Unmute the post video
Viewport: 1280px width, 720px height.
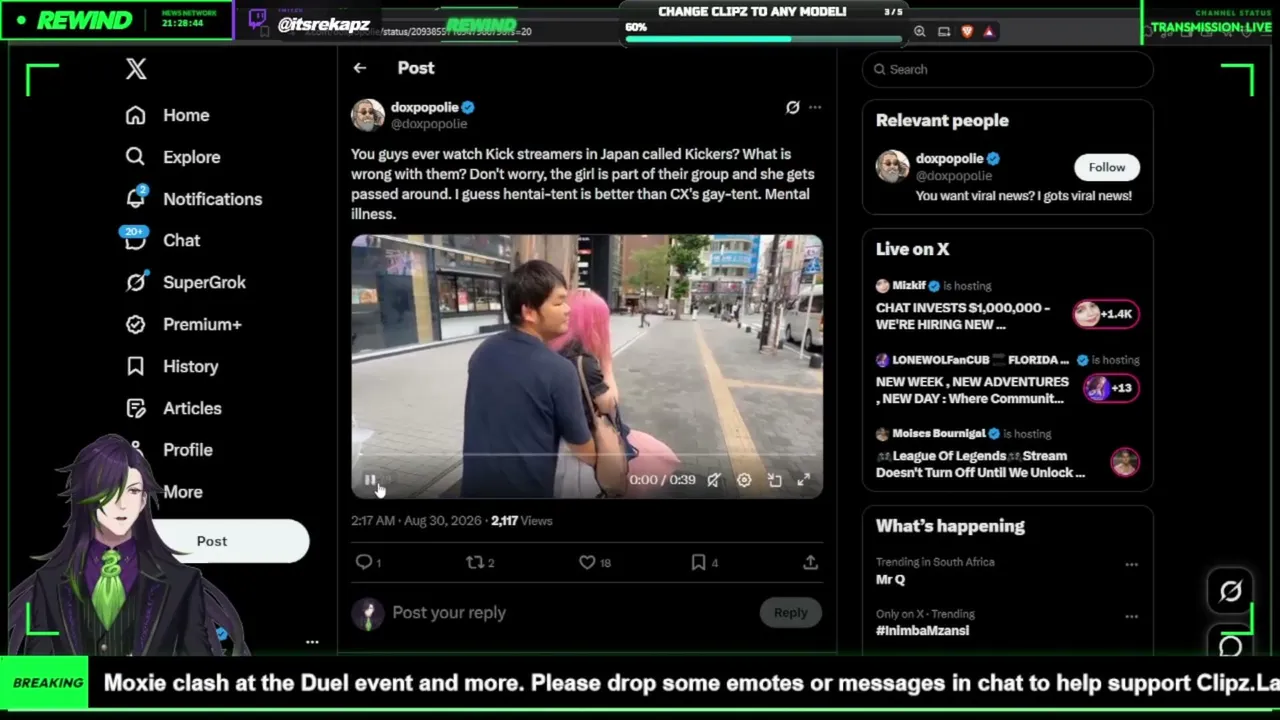(713, 480)
